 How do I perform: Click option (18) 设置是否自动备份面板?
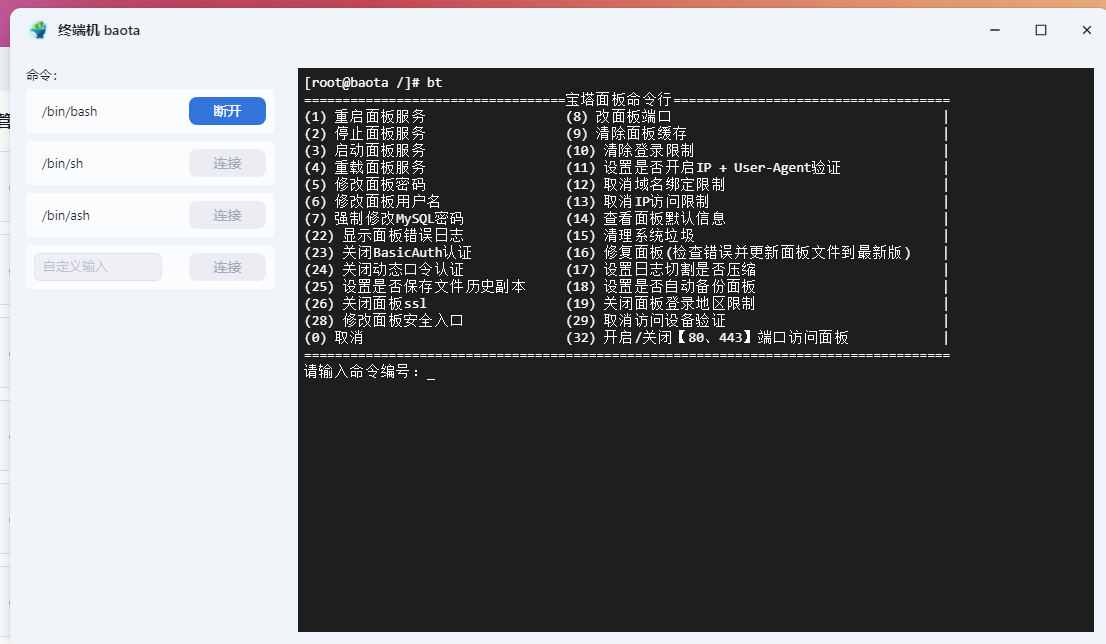[661, 286]
